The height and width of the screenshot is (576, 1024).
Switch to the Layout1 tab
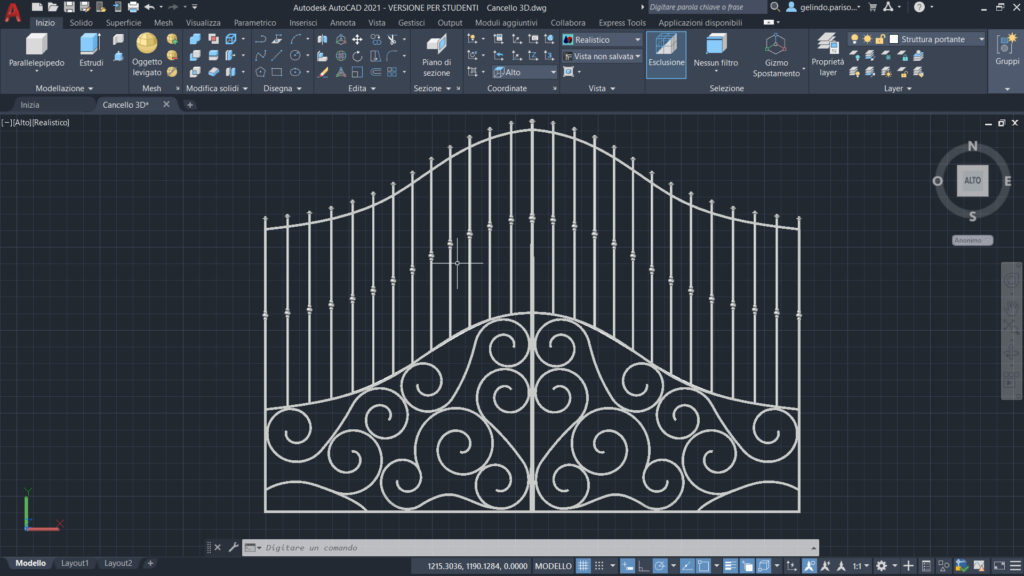pos(74,563)
